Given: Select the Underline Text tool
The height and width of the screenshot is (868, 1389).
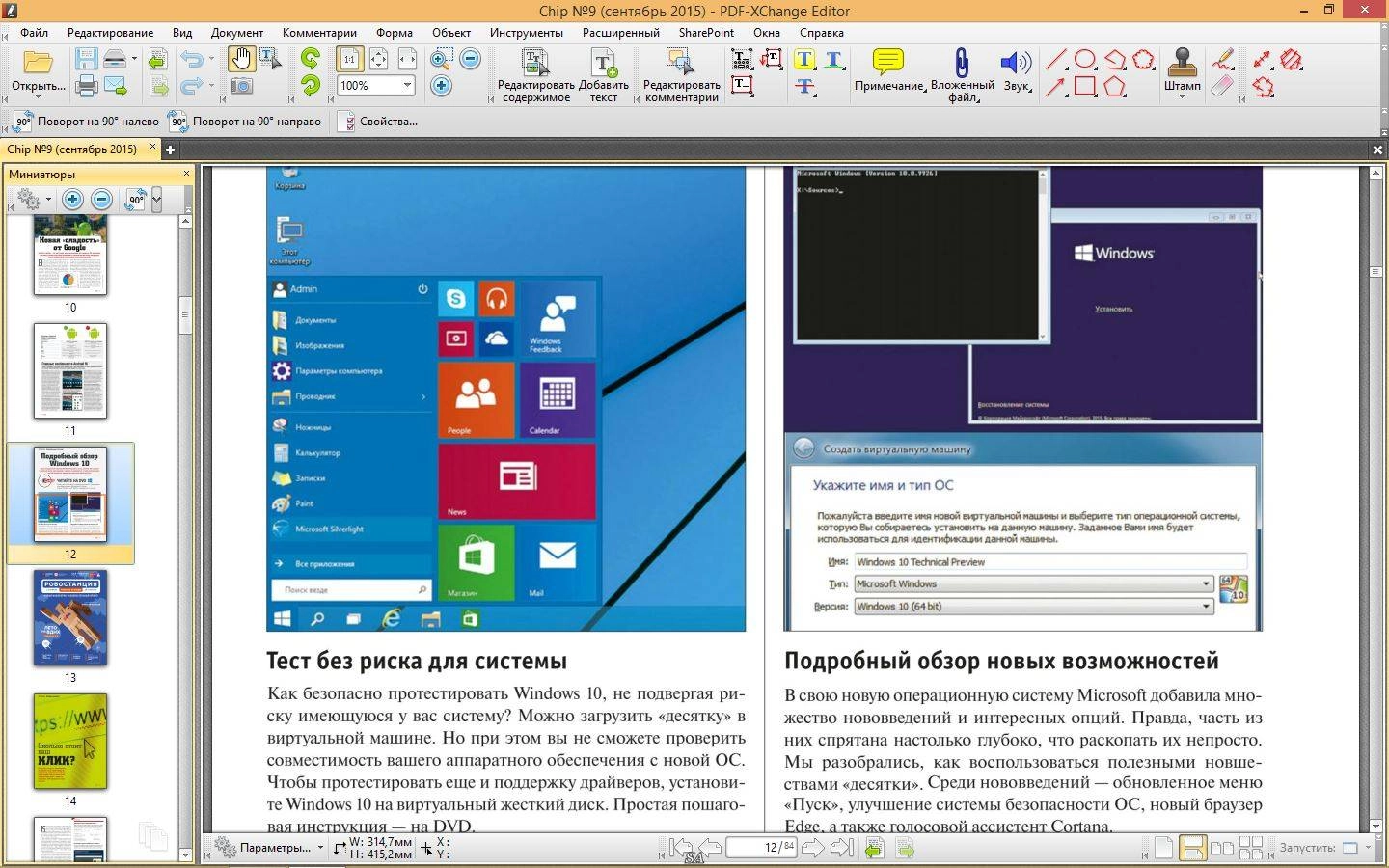Looking at the screenshot, I should pos(833,60).
